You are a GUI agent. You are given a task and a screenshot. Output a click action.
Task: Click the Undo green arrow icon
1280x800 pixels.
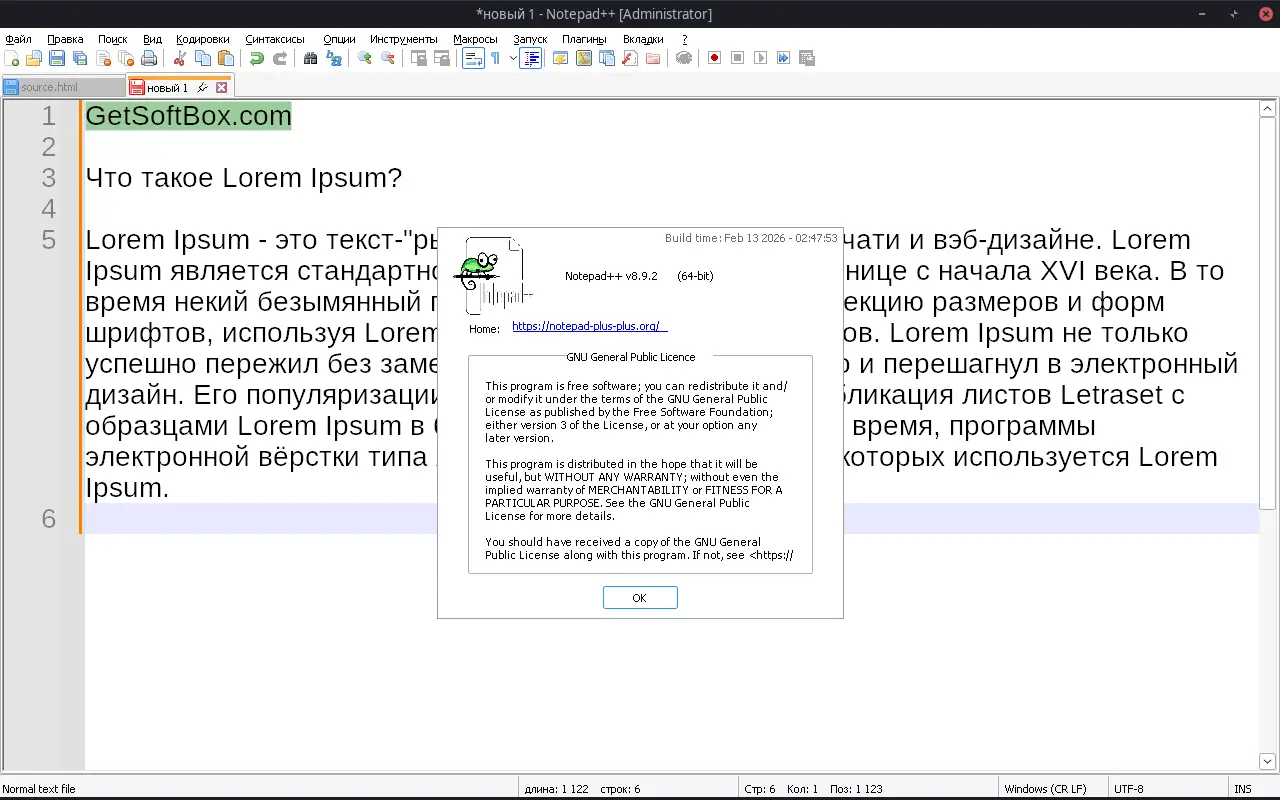[x=257, y=58]
